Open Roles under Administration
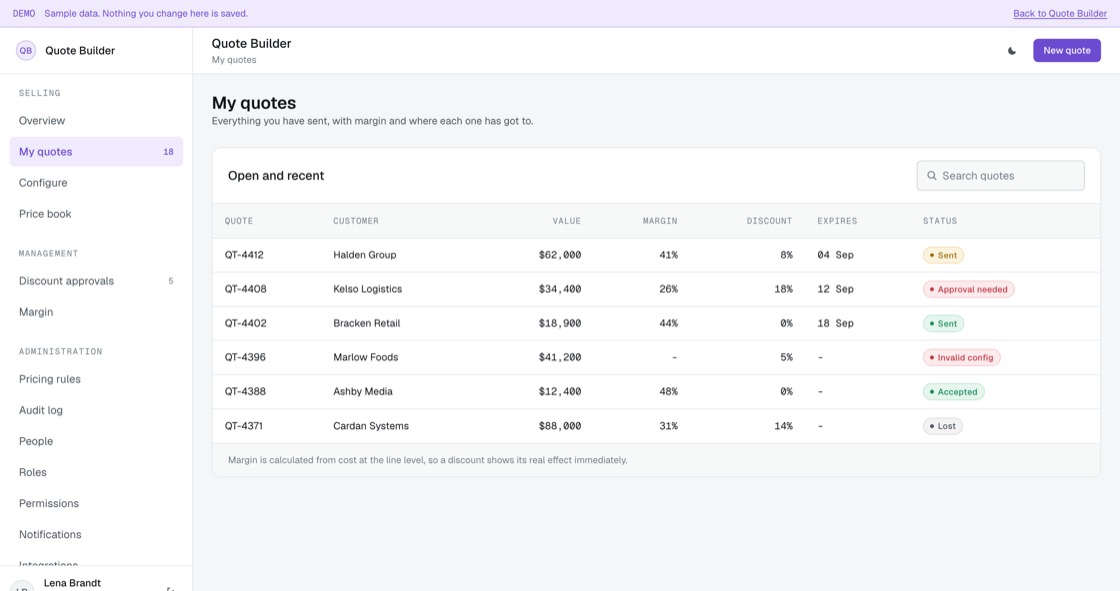This screenshot has width=1120, height=591. pos(96,472)
